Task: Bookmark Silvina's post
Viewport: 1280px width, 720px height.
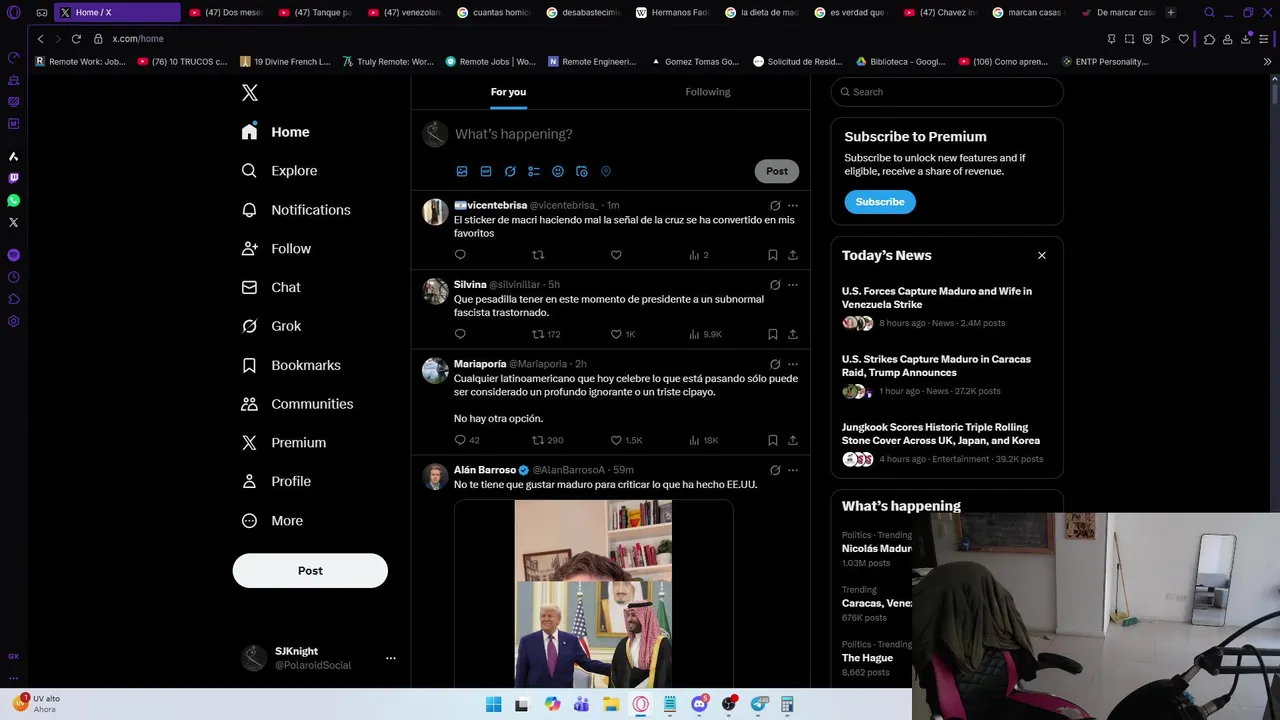Action: (773, 334)
